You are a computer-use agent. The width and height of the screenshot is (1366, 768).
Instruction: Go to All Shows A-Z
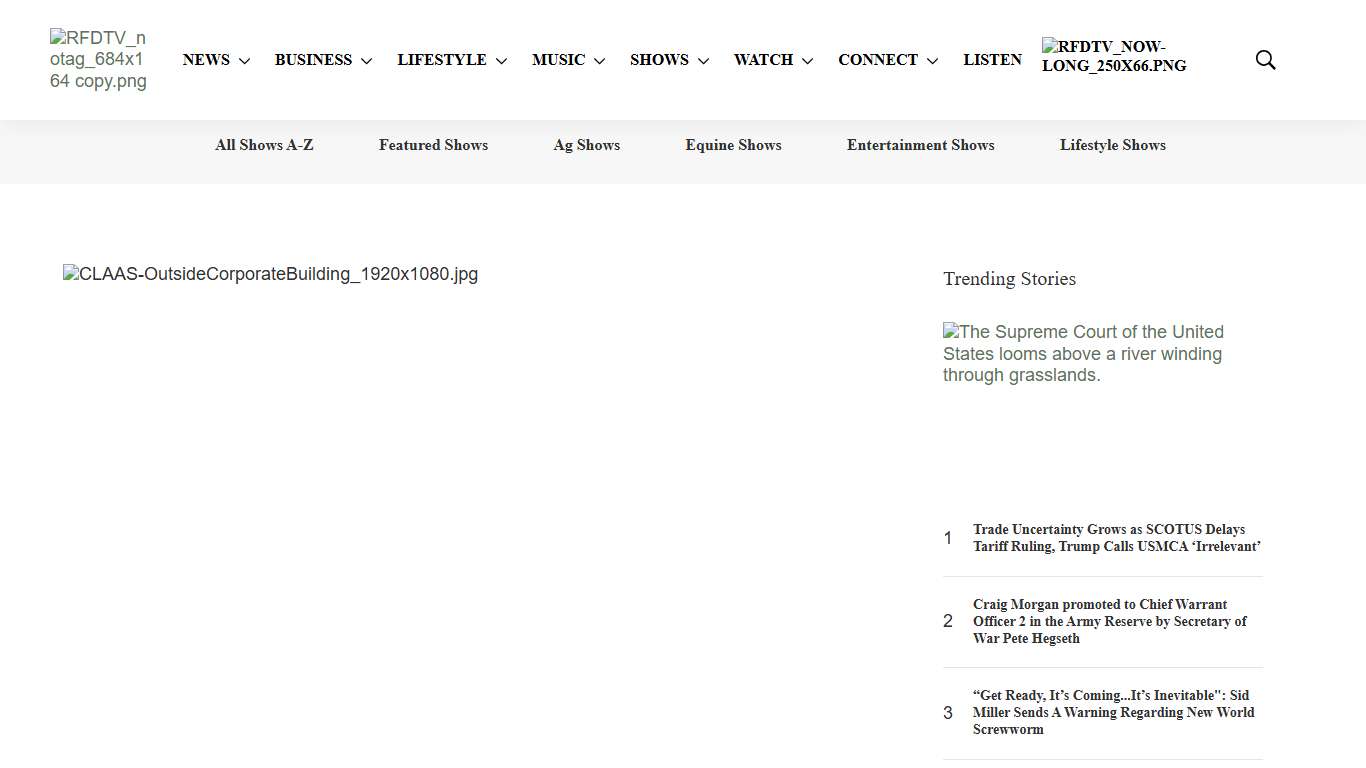pyautogui.click(x=264, y=145)
